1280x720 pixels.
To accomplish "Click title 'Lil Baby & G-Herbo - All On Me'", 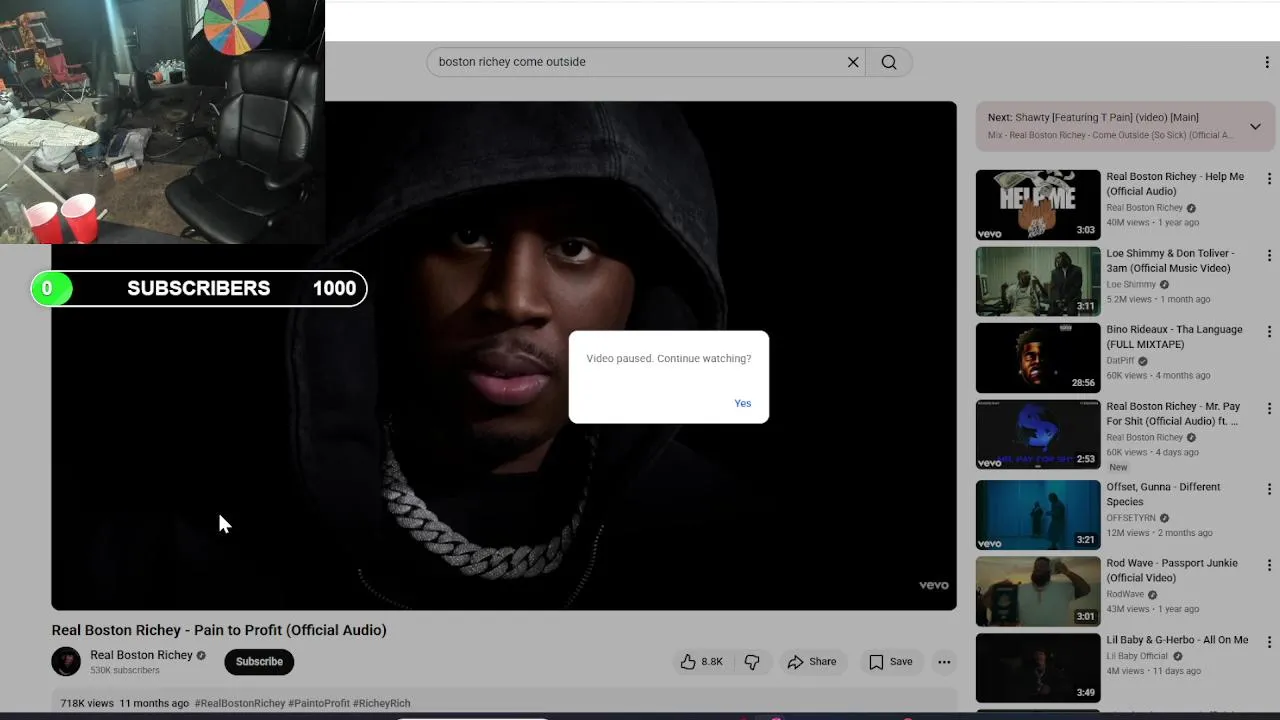I will (x=1177, y=640).
